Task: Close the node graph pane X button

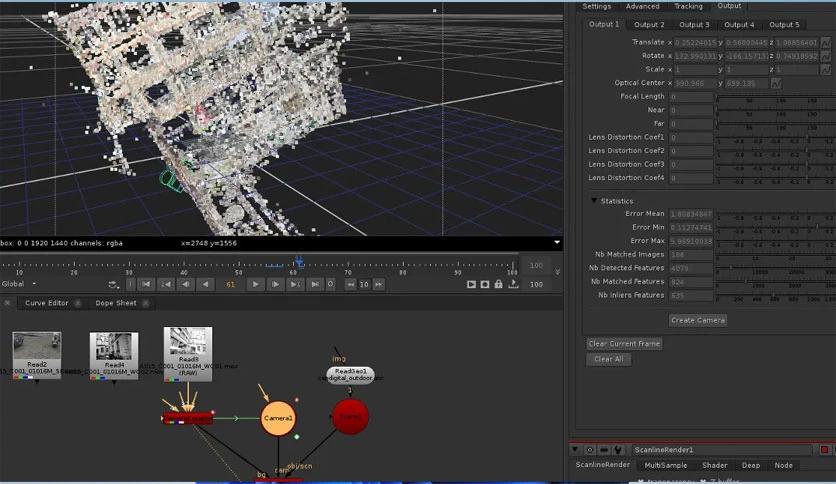Action: (7, 303)
